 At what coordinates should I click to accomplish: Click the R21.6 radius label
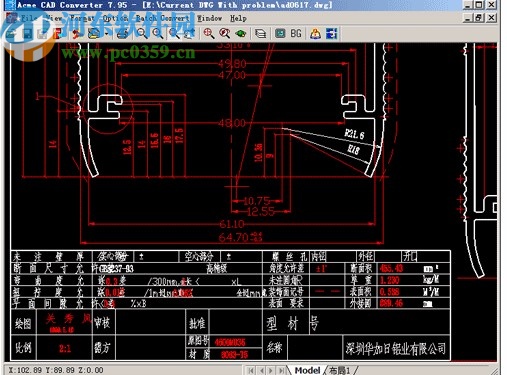click(354, 134)
